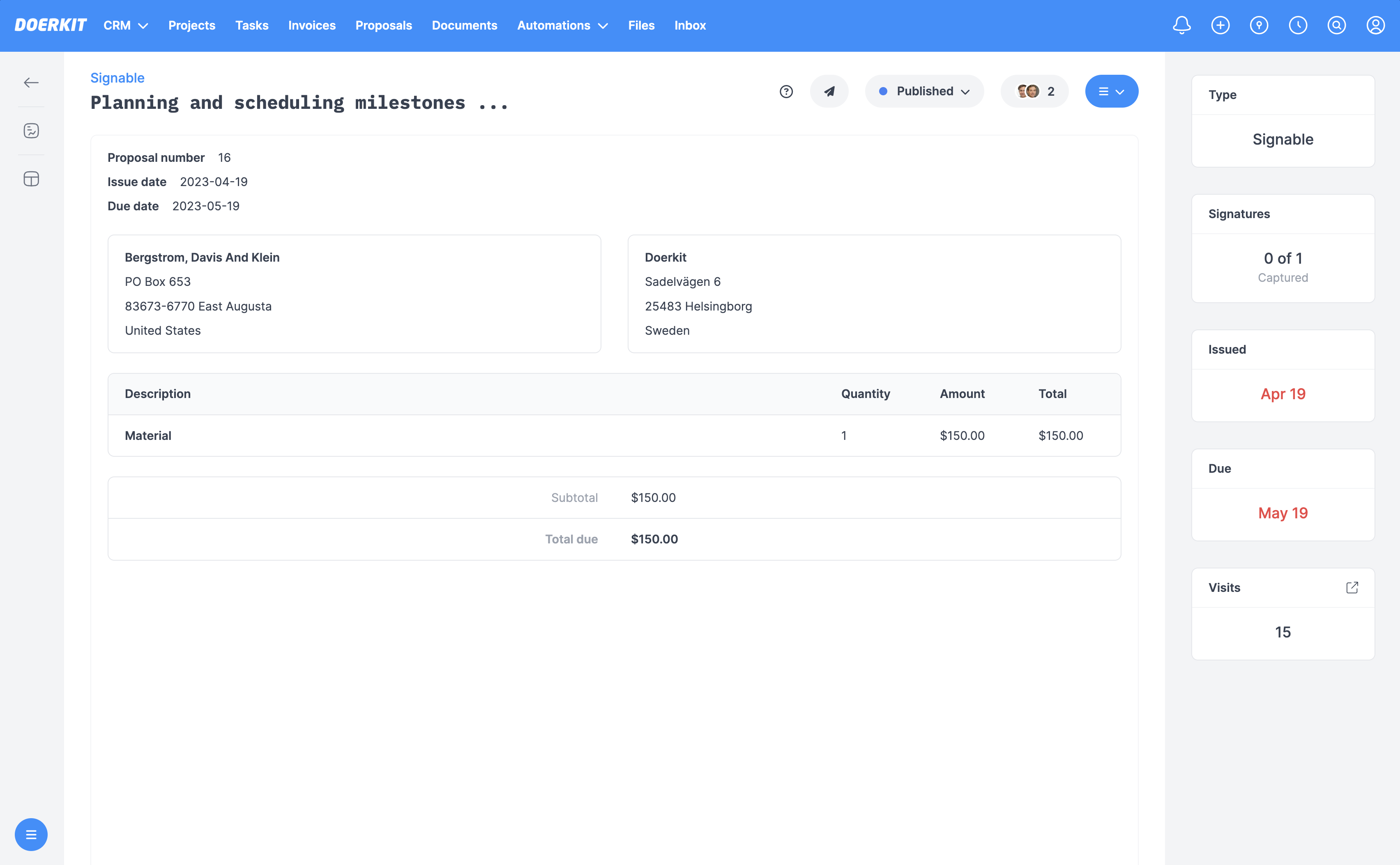The width and height of the screenshot is (1400, 865).
Task: Open Visits details via external link icon
Action: coord(1352,587)
